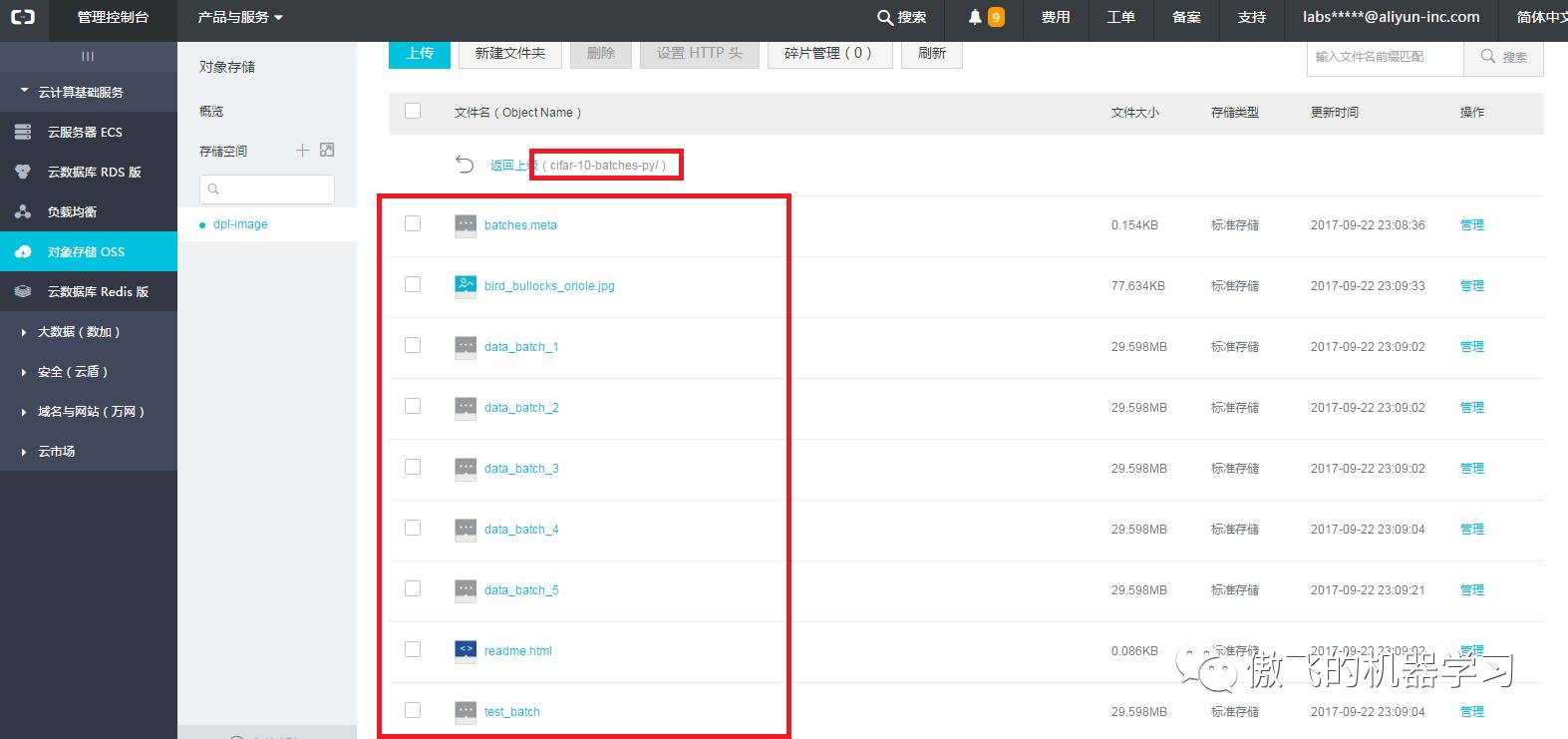Select the dpl-image bucket
Image resolution: width=1568 pixels, height=739 pixels.
240,224
